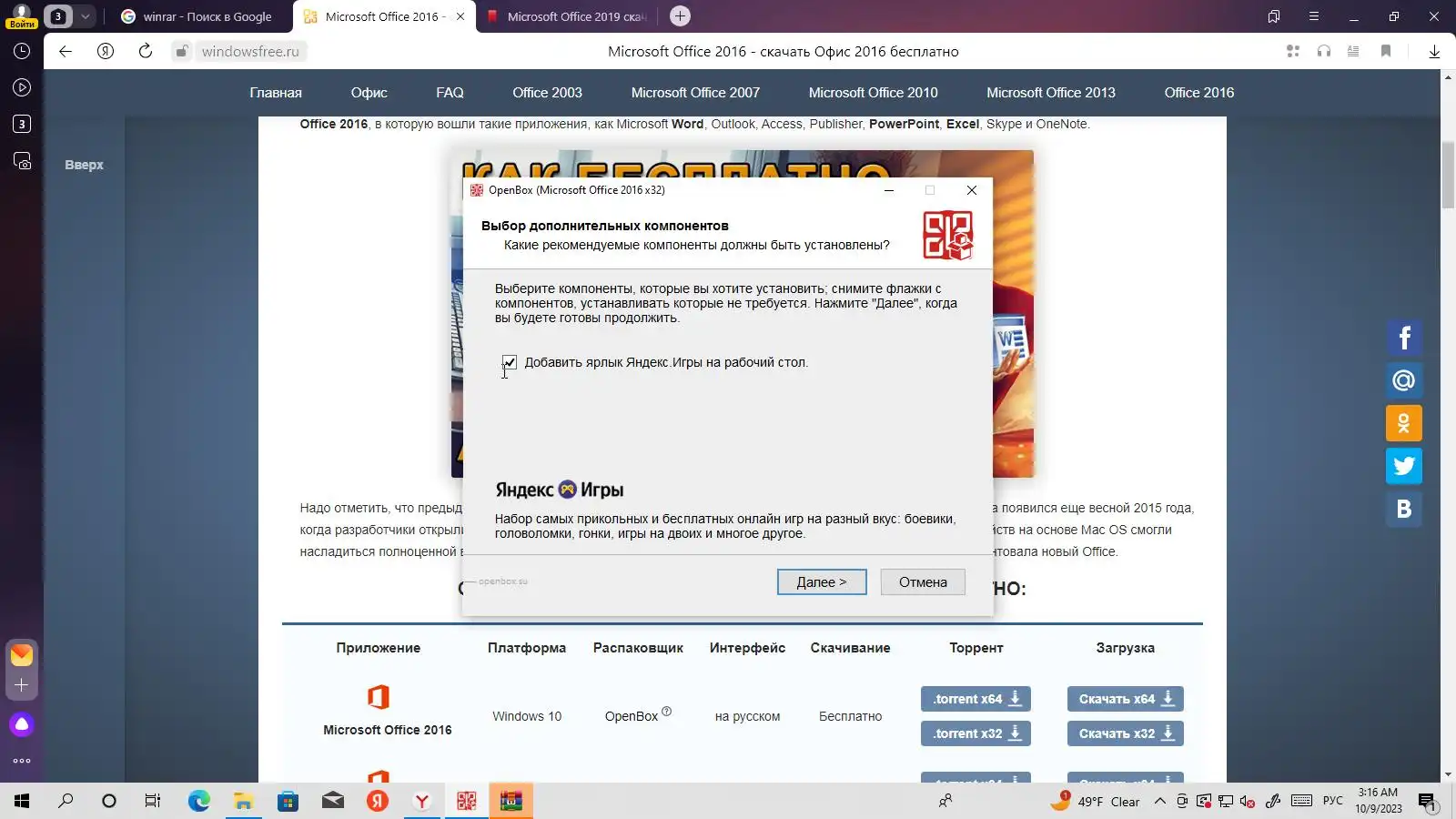Open the Главная menu item

click(276, 93)
